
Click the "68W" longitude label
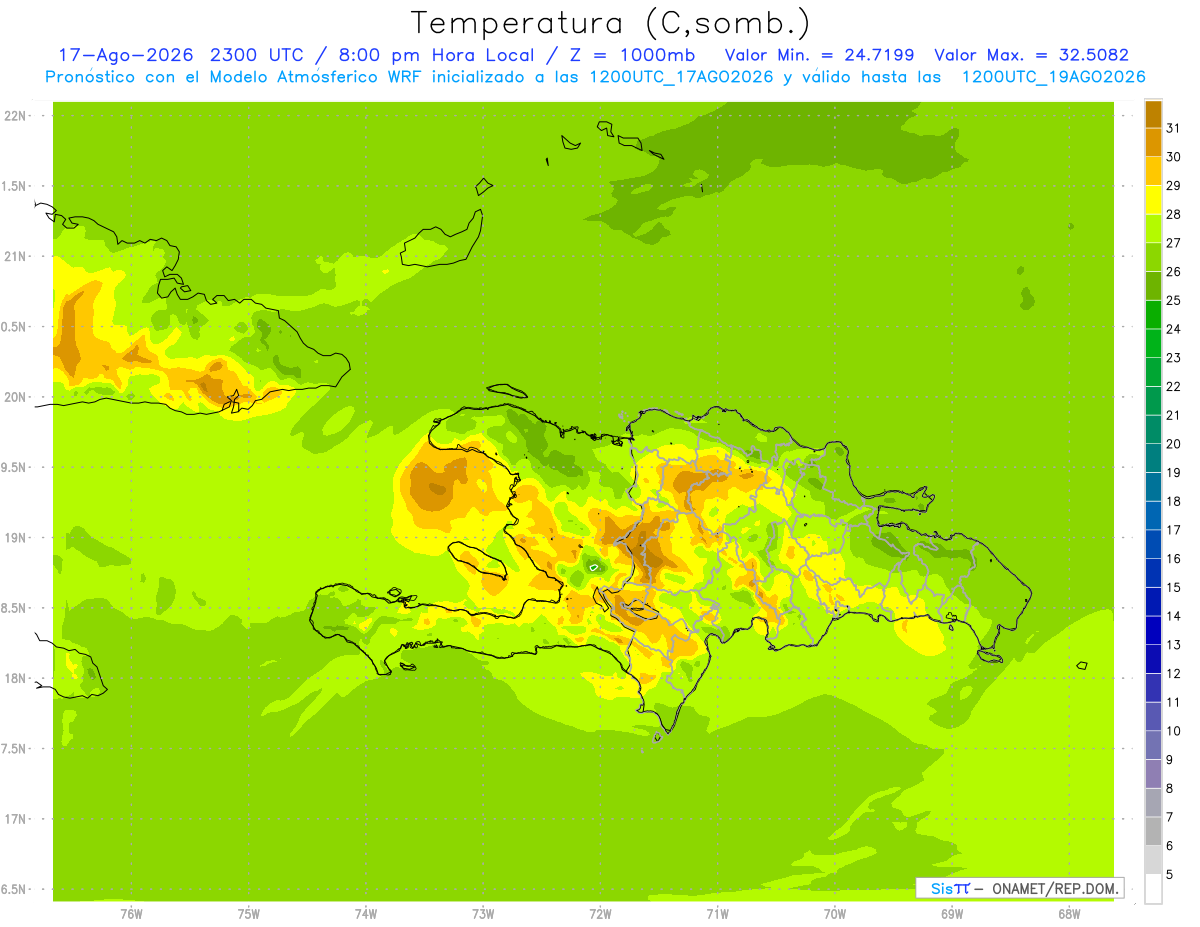tap(1069, 913)
